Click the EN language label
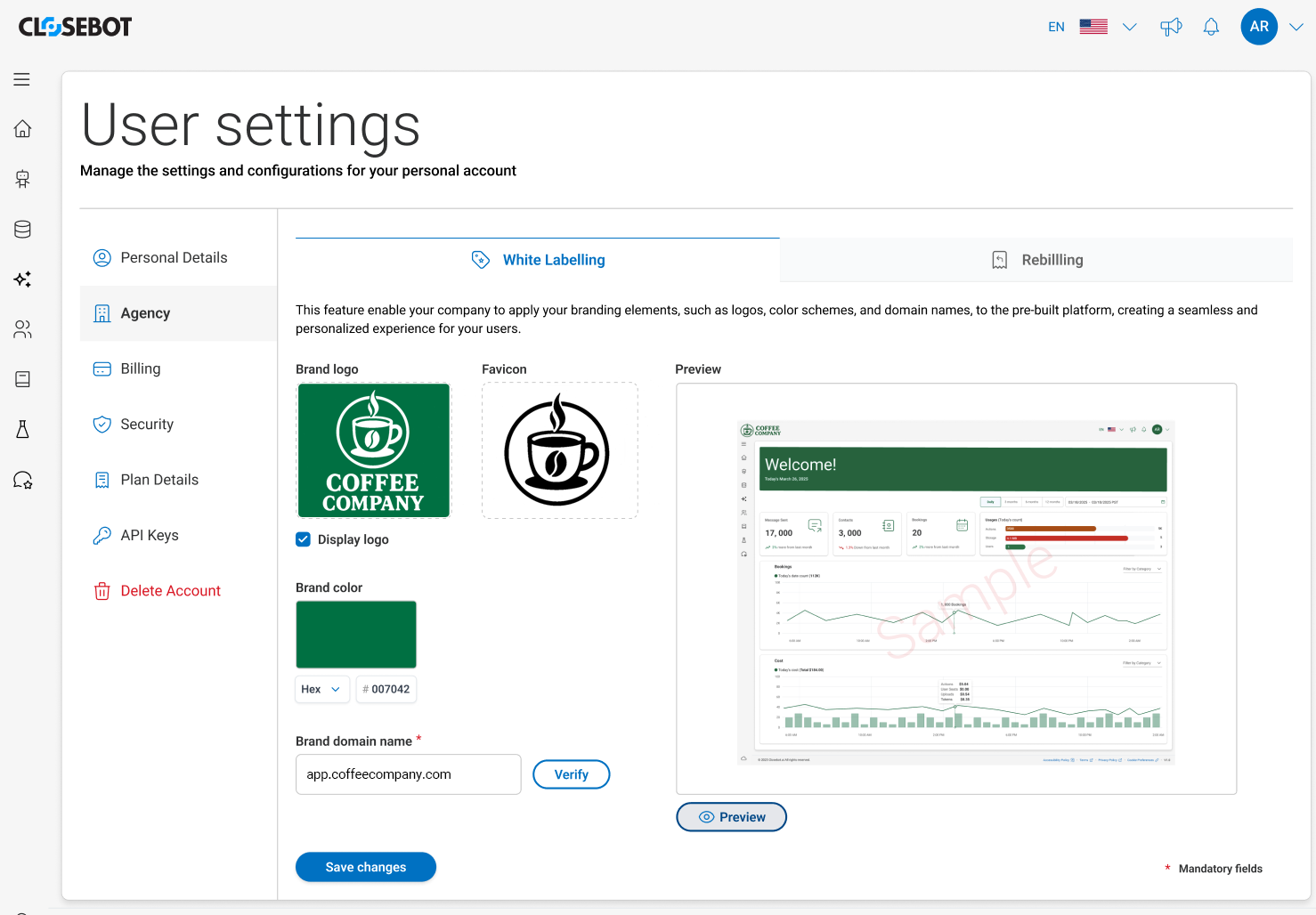Screen dimensions: 1316x915 coord(1056,27)
